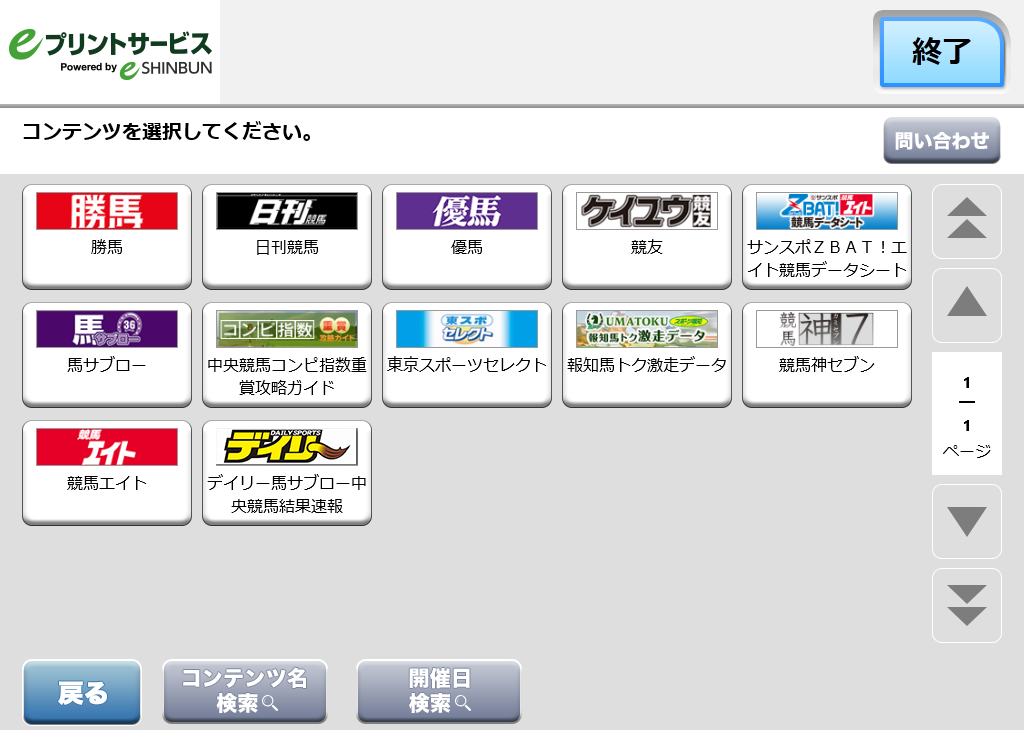Jump to first page double-up arrow
Viewport: 1024px width, 730px height.
[x=967, y=221]
